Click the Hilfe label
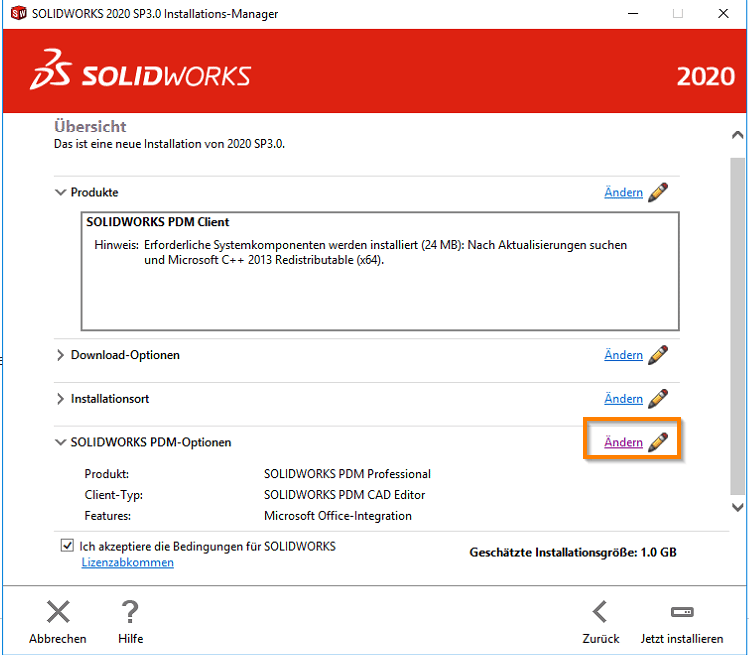This screenshot has width=749, height=655. [130, 639]
